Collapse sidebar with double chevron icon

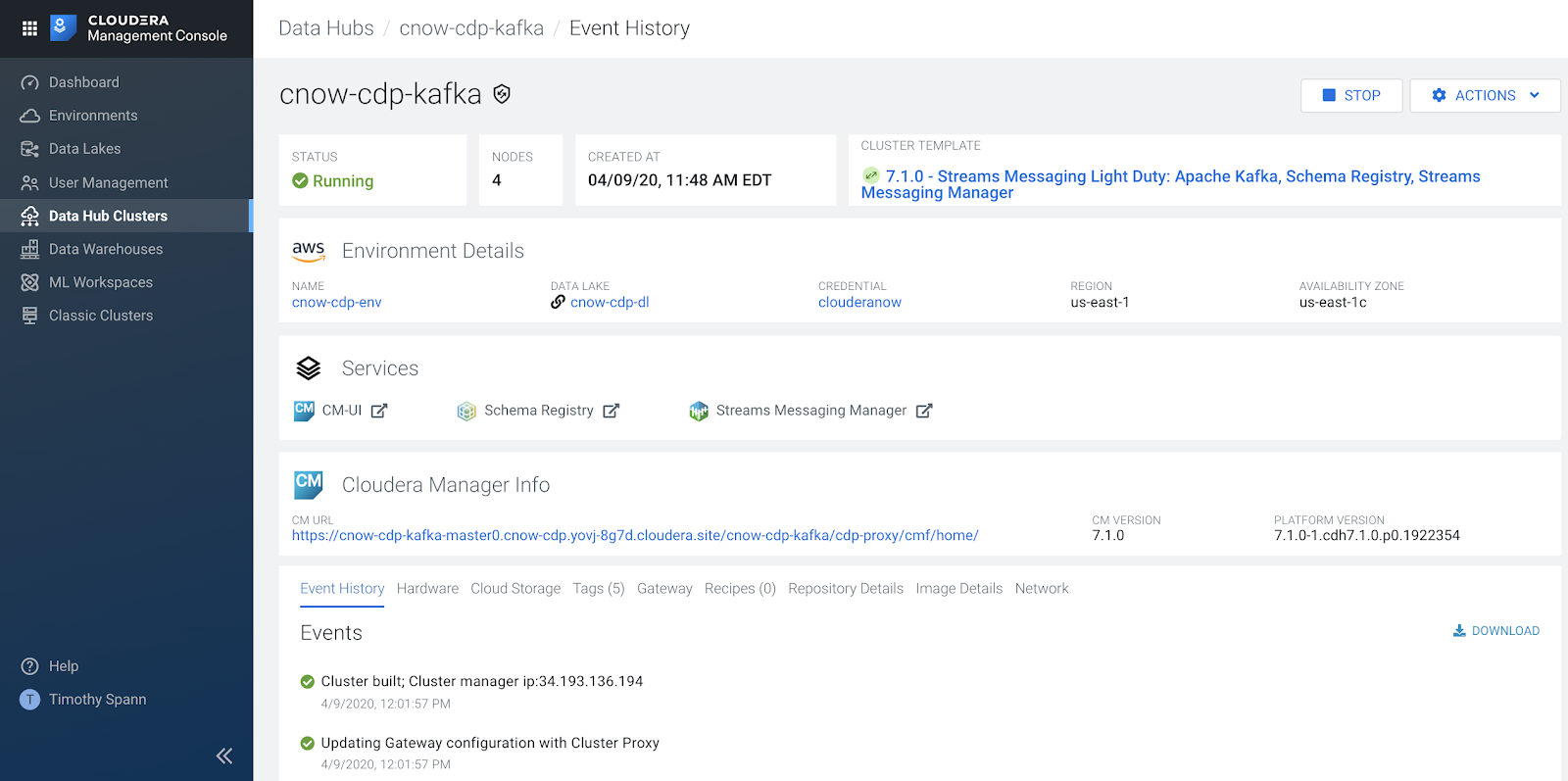(224, 756)
